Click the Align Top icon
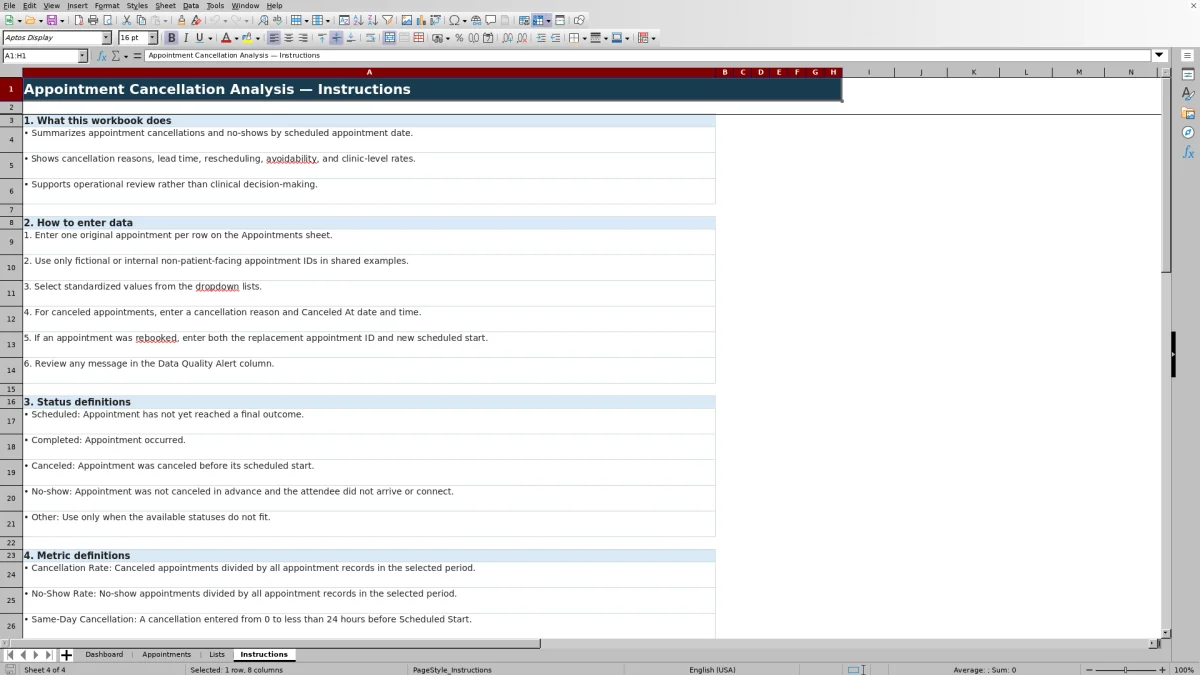 tap(322, 38)
